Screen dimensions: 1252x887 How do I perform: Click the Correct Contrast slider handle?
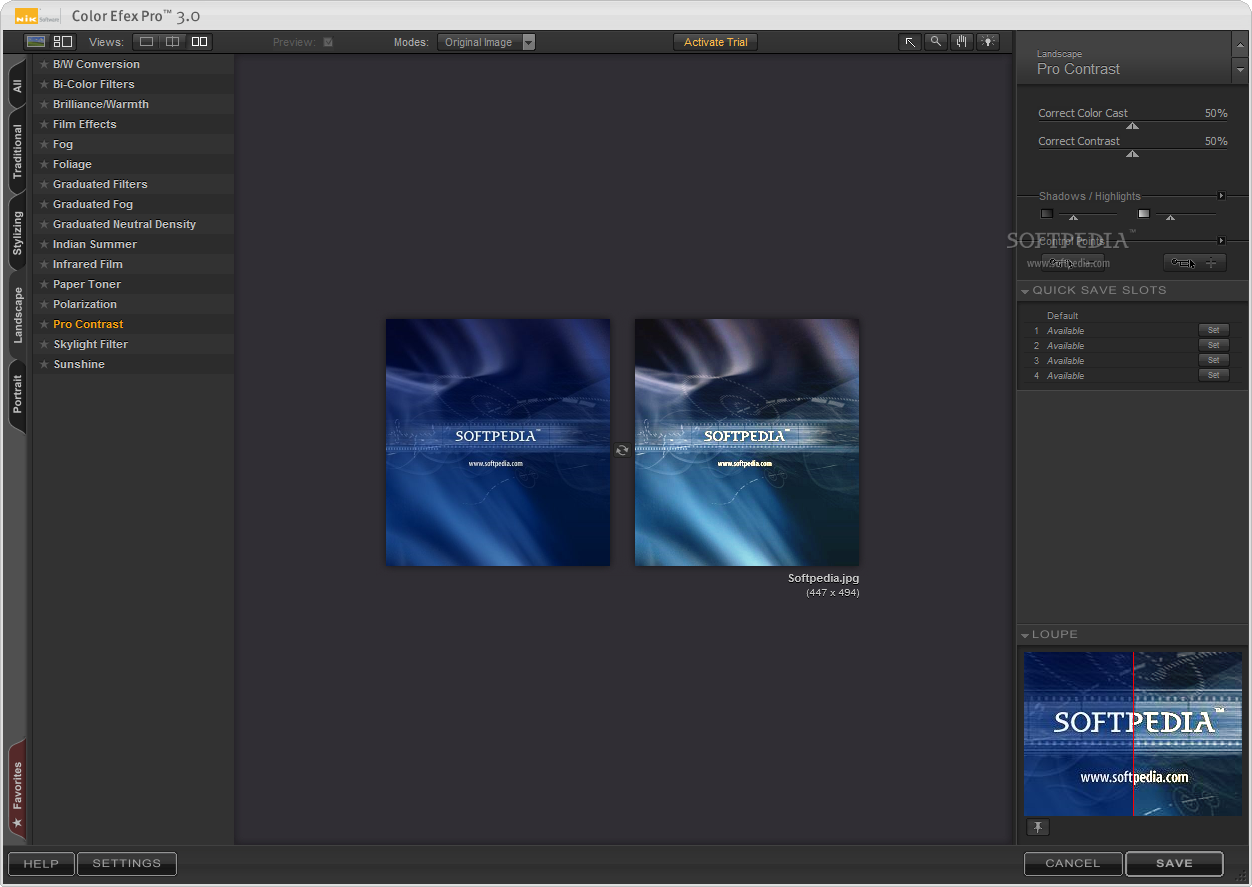pos(1132,154)
